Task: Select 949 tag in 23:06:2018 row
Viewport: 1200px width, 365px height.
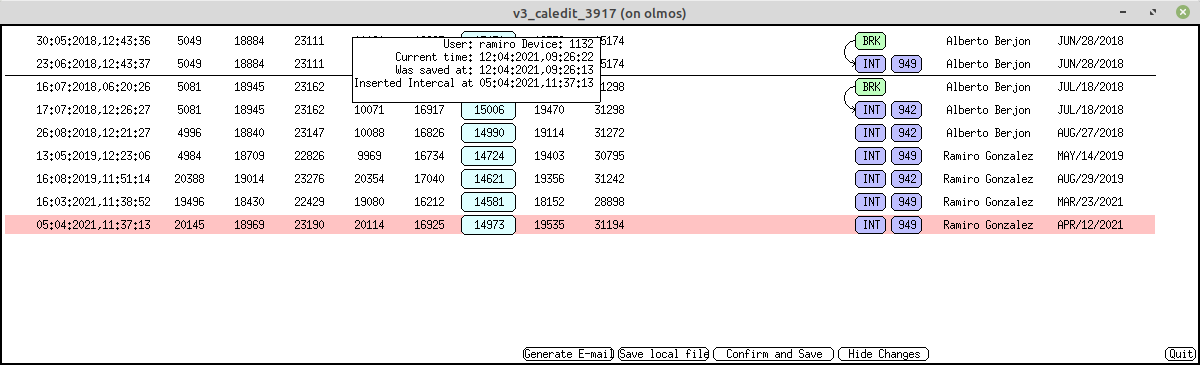Action: [906, 64]
